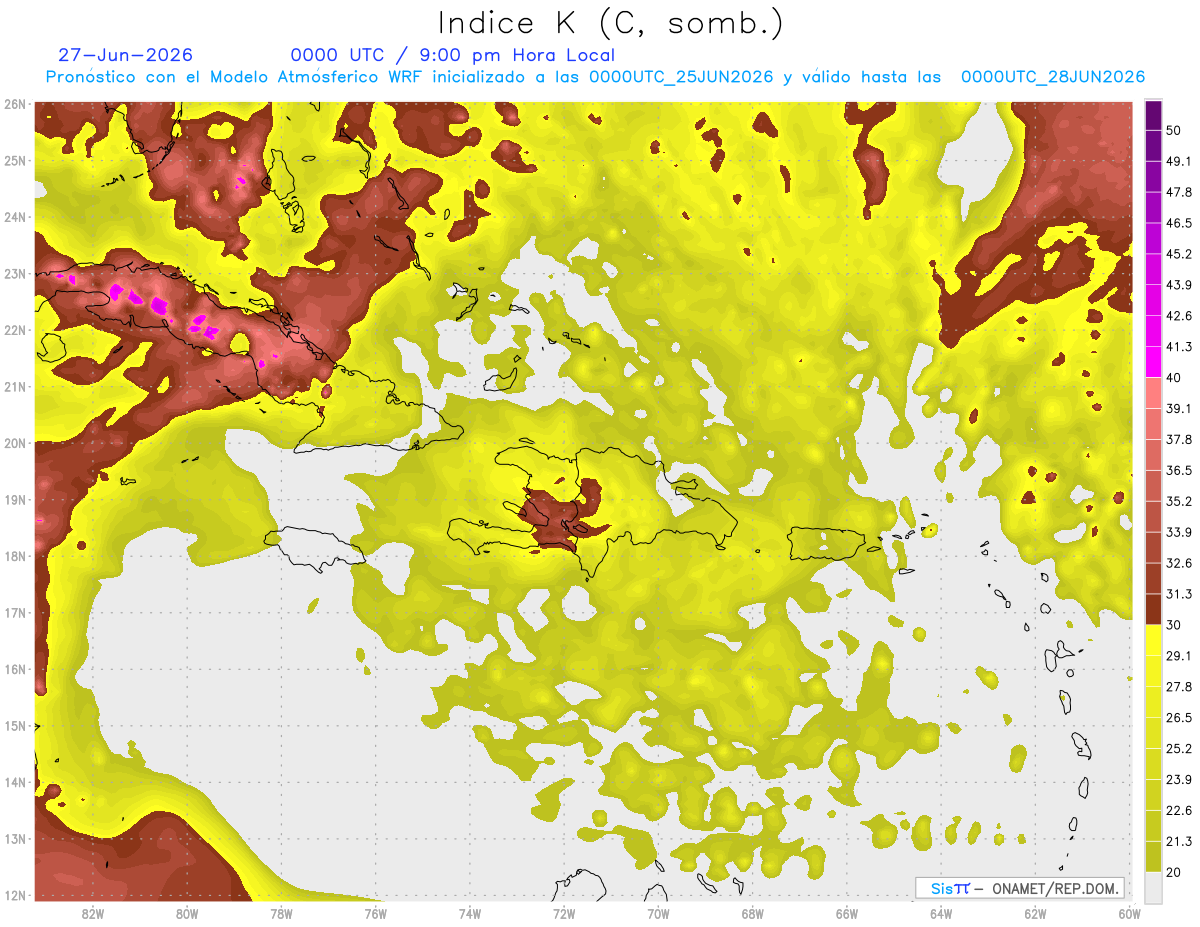Click the '36.5' color scale label
The height and width of the screenshot is (927, 1200).
click(x=1179, y=470)
